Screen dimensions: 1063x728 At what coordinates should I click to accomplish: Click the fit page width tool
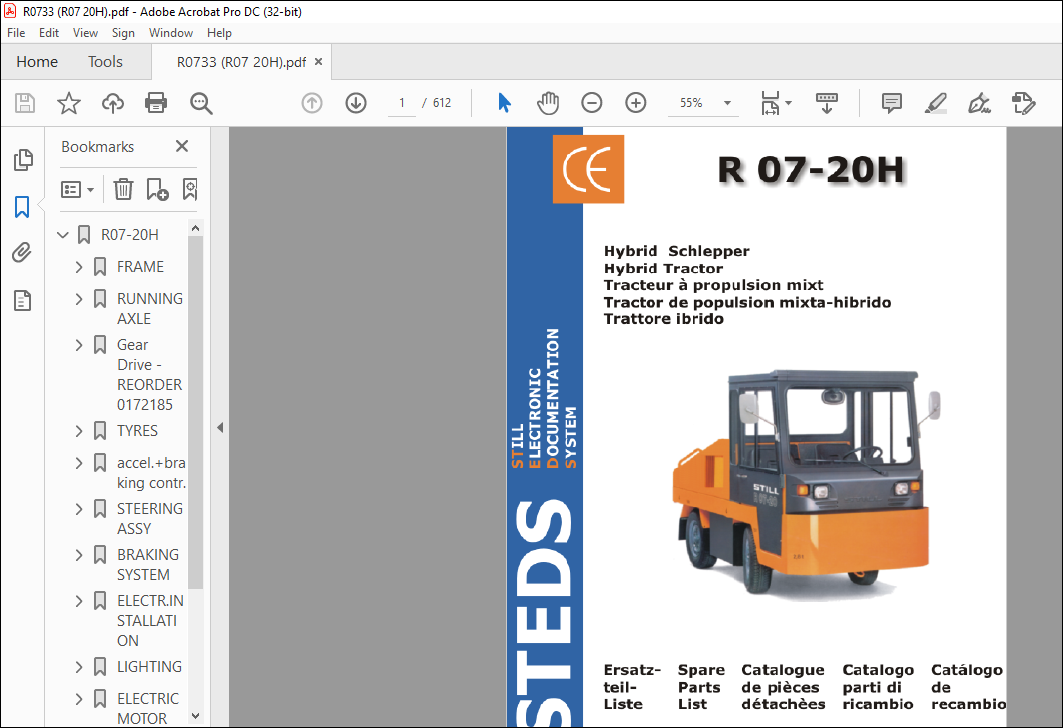click(771, 103)
